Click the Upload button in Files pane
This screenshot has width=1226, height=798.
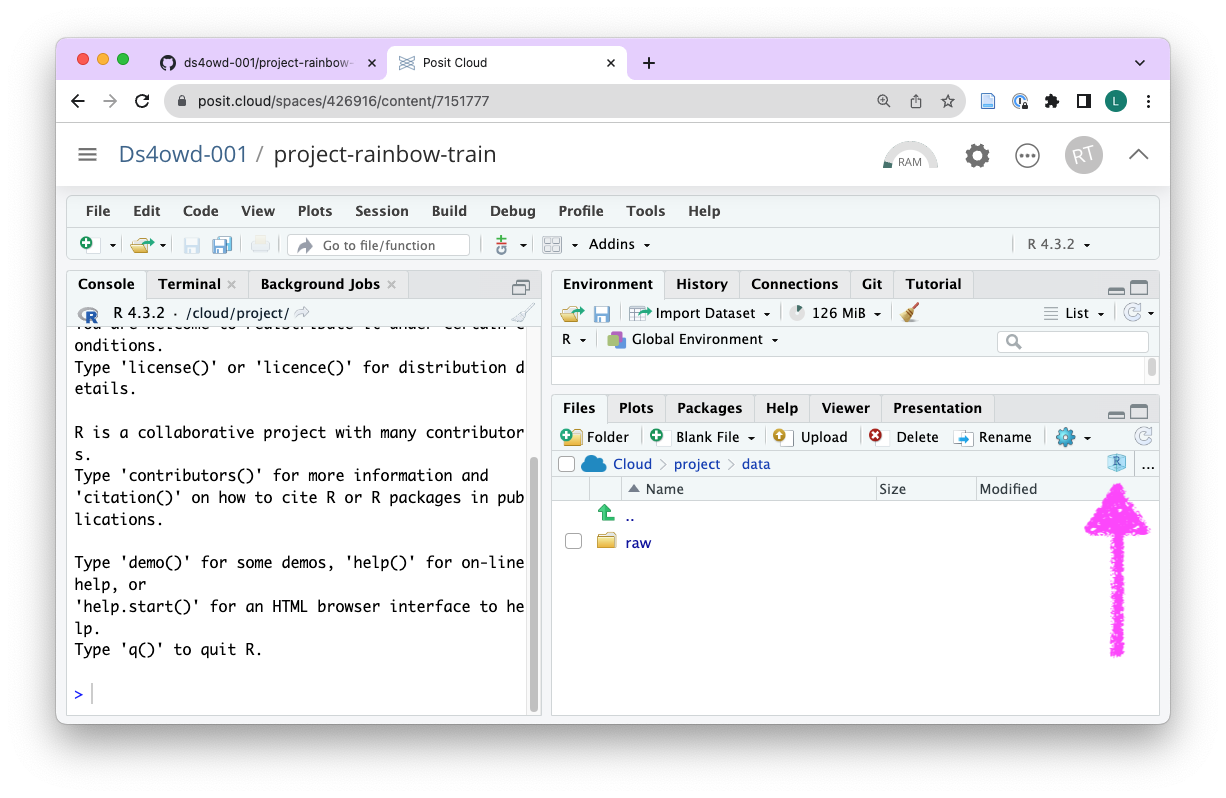(811, 437)
